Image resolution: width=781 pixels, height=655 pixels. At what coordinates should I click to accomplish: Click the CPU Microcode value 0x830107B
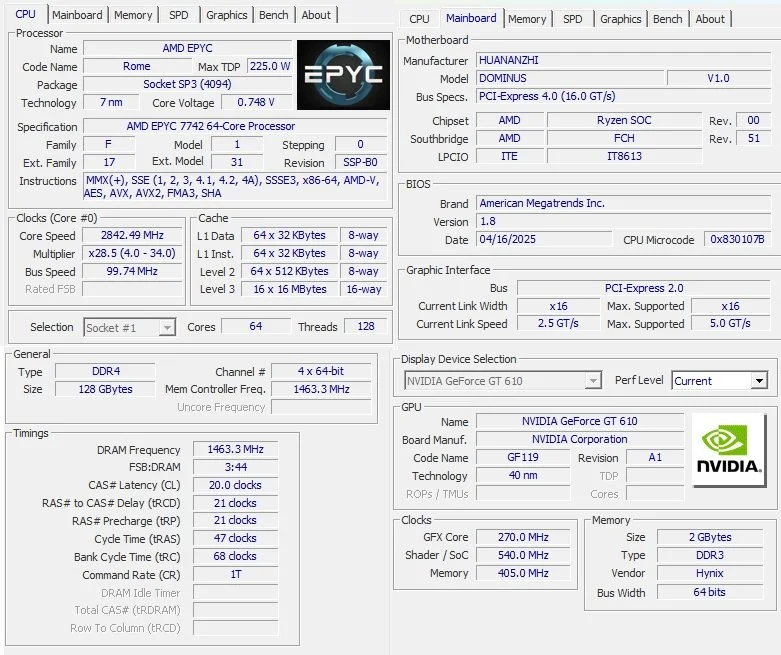pos(737,239)
